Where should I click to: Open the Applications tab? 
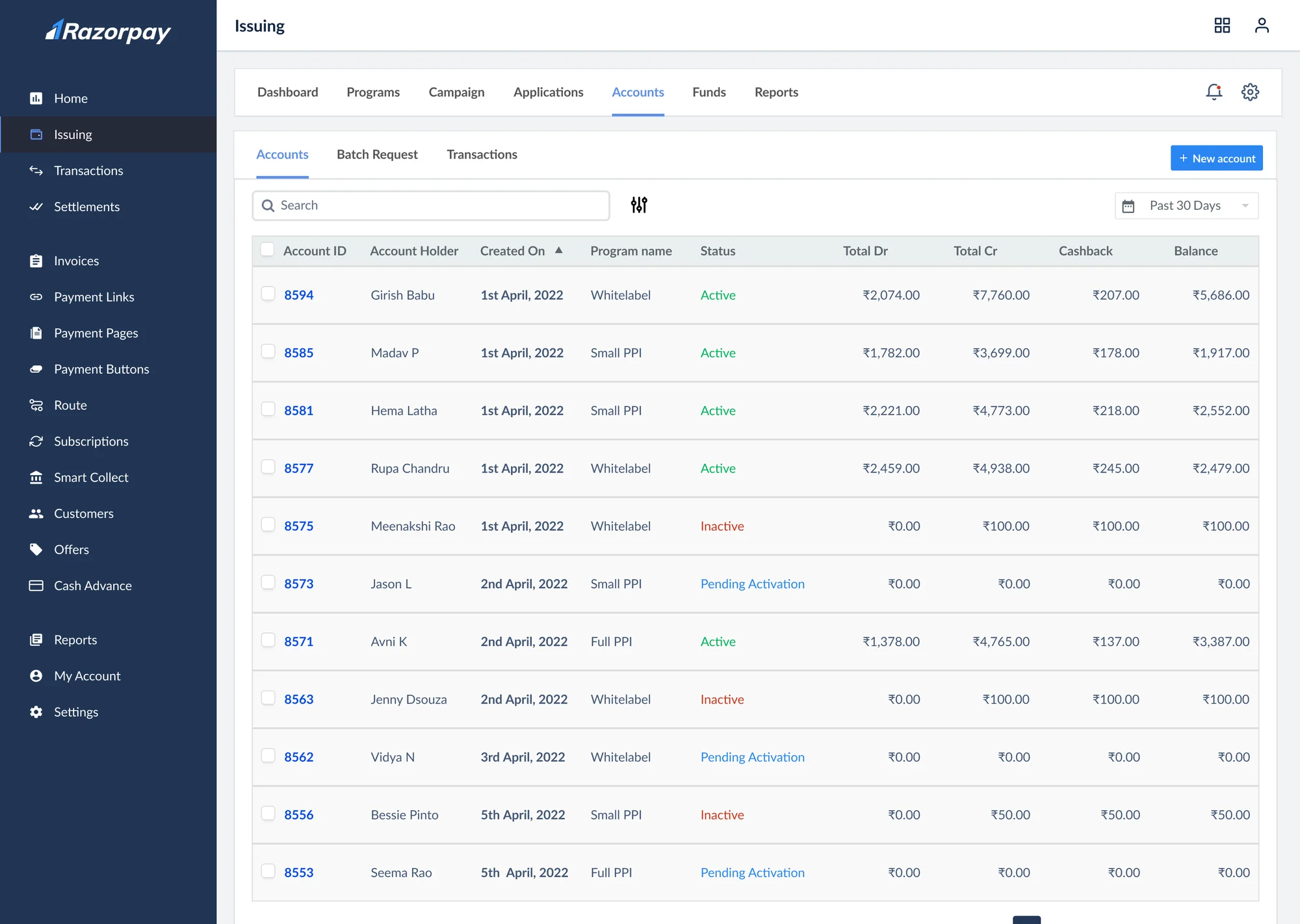click(549, 92)
